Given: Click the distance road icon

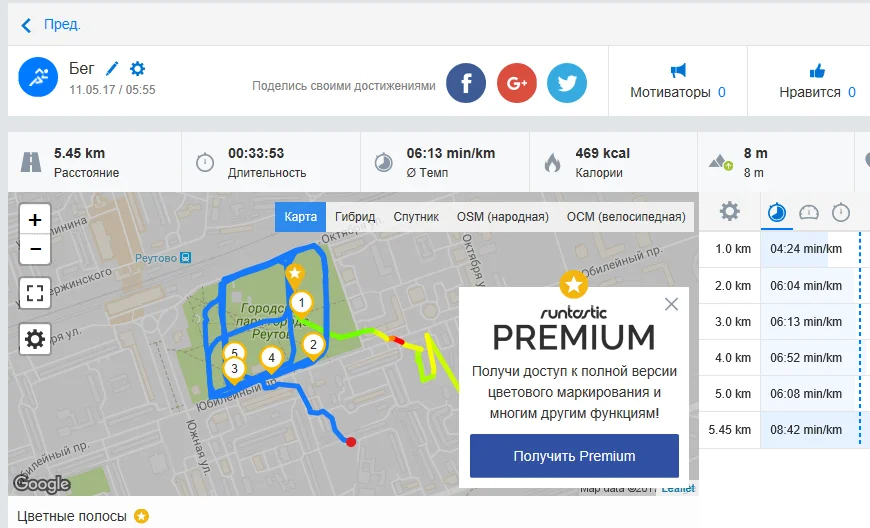Looking at the screenshot, I should click(x=31, y=163).
